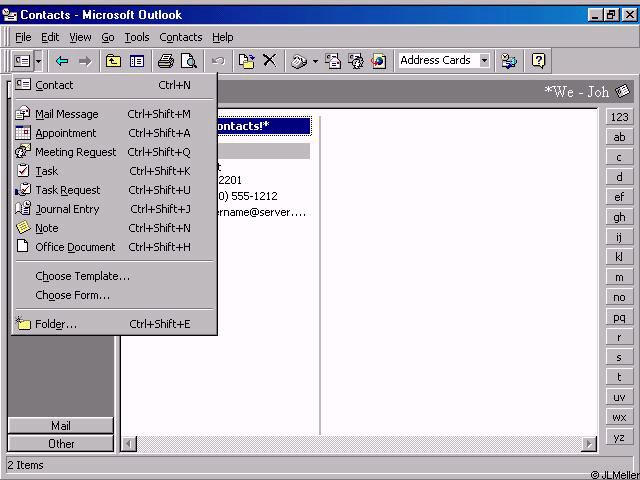Open the File menu
640x480 pixels.
(23, 37)
